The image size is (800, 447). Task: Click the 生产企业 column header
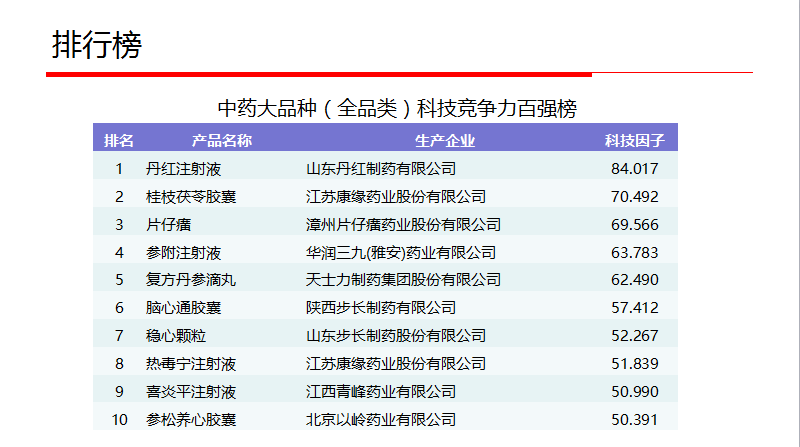pyautogui.click(x=444, y=140)
